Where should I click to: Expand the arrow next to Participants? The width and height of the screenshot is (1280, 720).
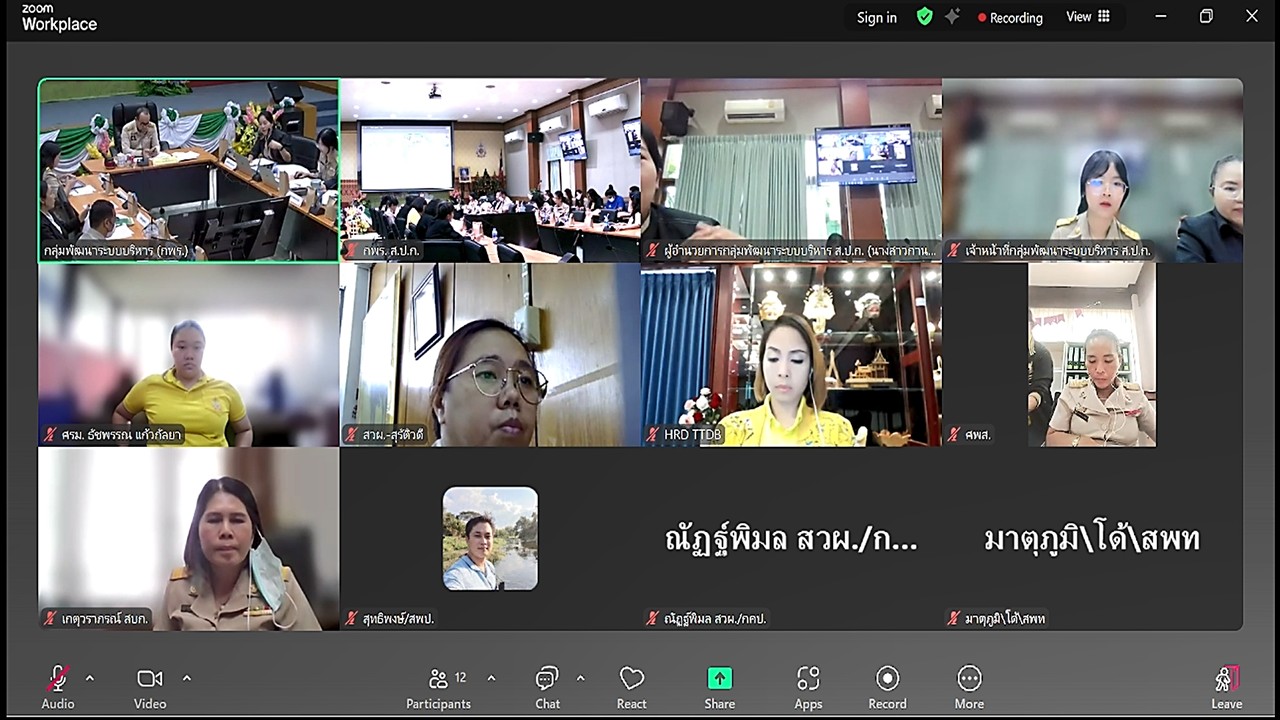tap(491, 678)
